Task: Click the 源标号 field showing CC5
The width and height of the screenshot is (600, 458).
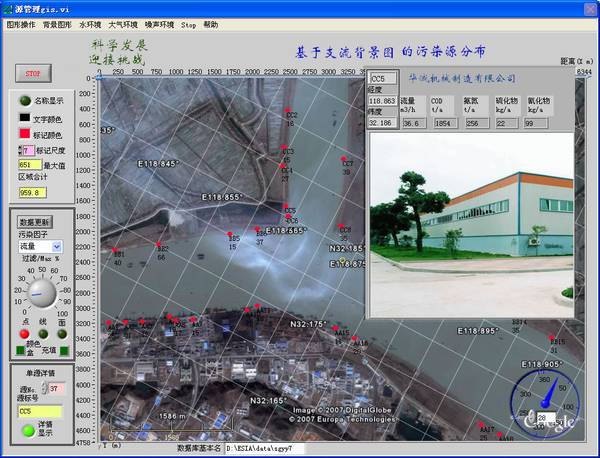Action: [40, 411]
